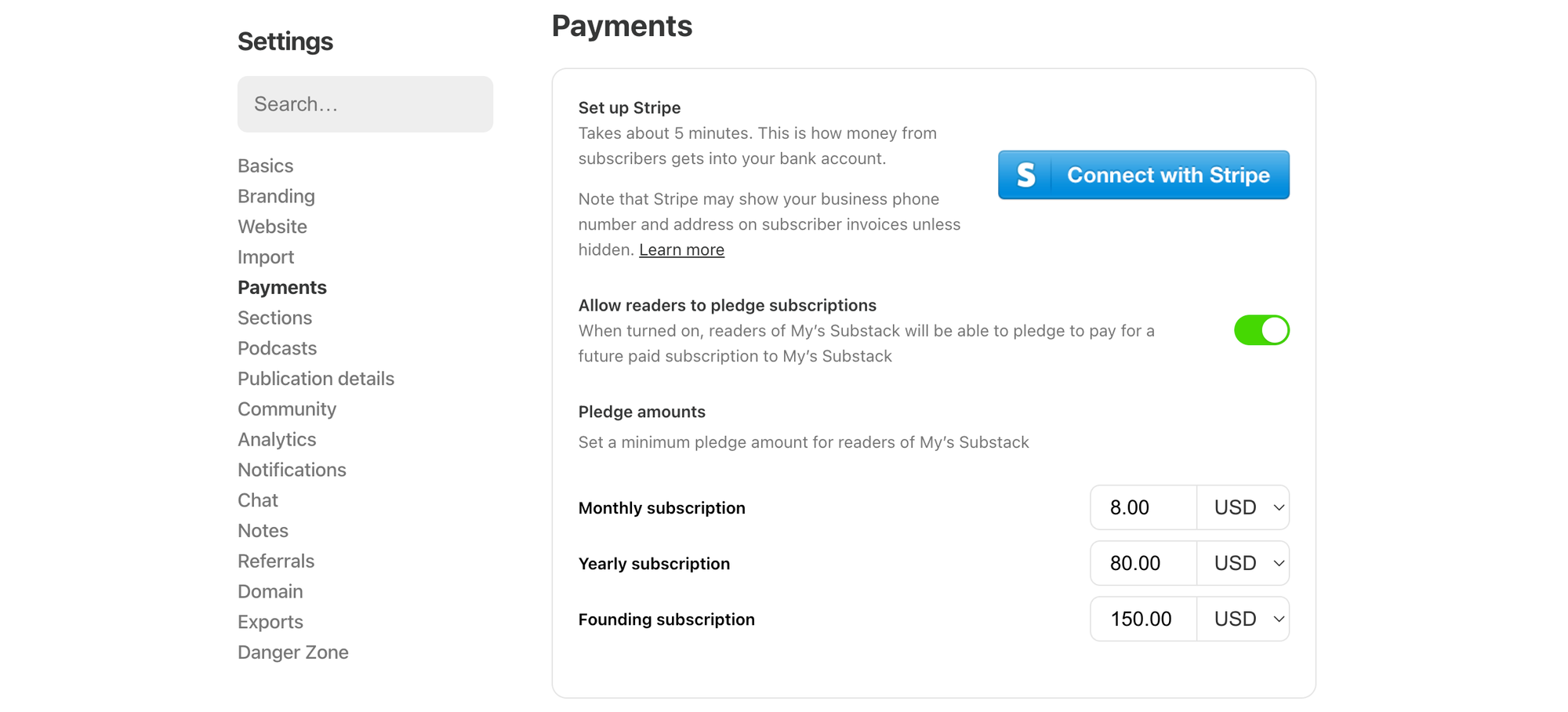Open the currency dropdown for Monthly subscription
This screenshot has width=1568, height=712.
1243,507
